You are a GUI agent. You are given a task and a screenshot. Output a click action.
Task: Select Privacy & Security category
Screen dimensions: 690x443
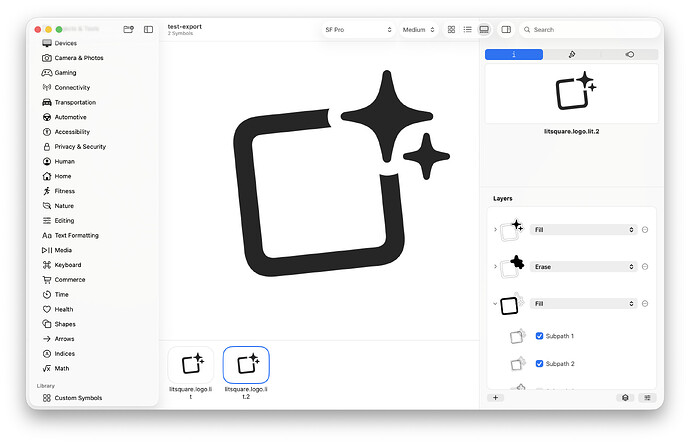coord(74,146)
